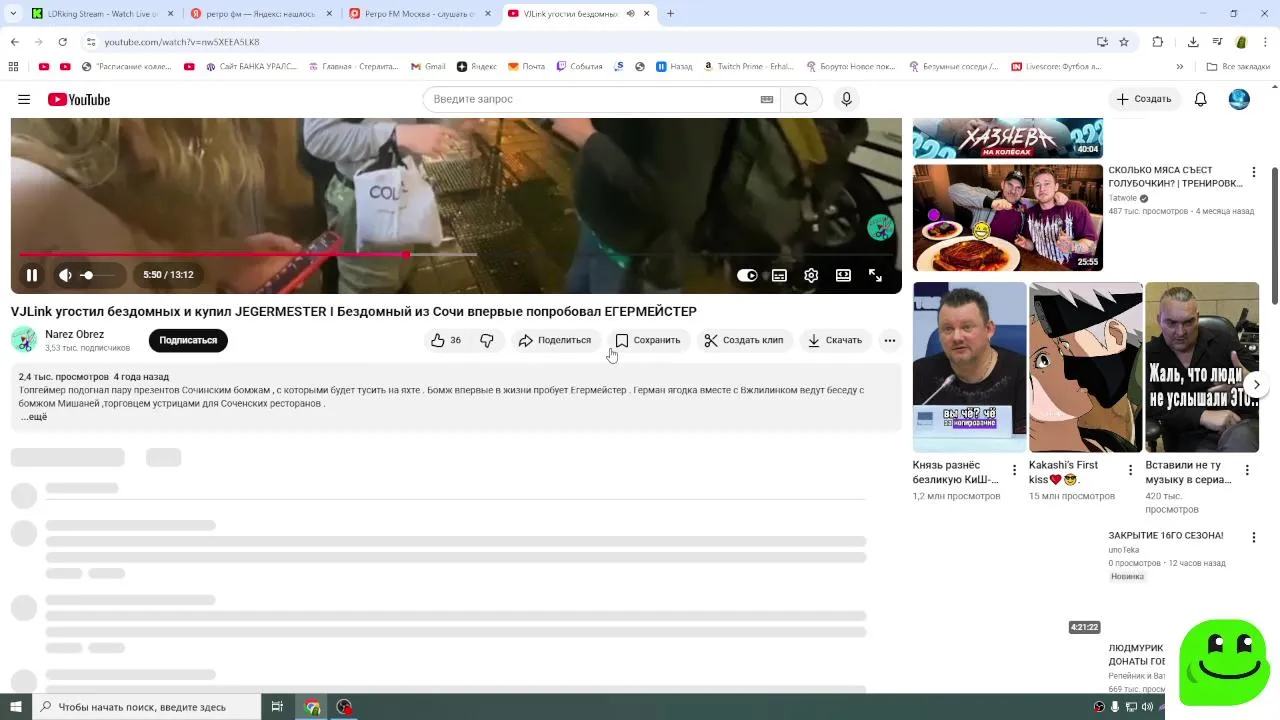This screenshot has height=720, width=1280.
Task: Expand hidden bookmarks double-chevron
Action: [x=1179, y=67]
